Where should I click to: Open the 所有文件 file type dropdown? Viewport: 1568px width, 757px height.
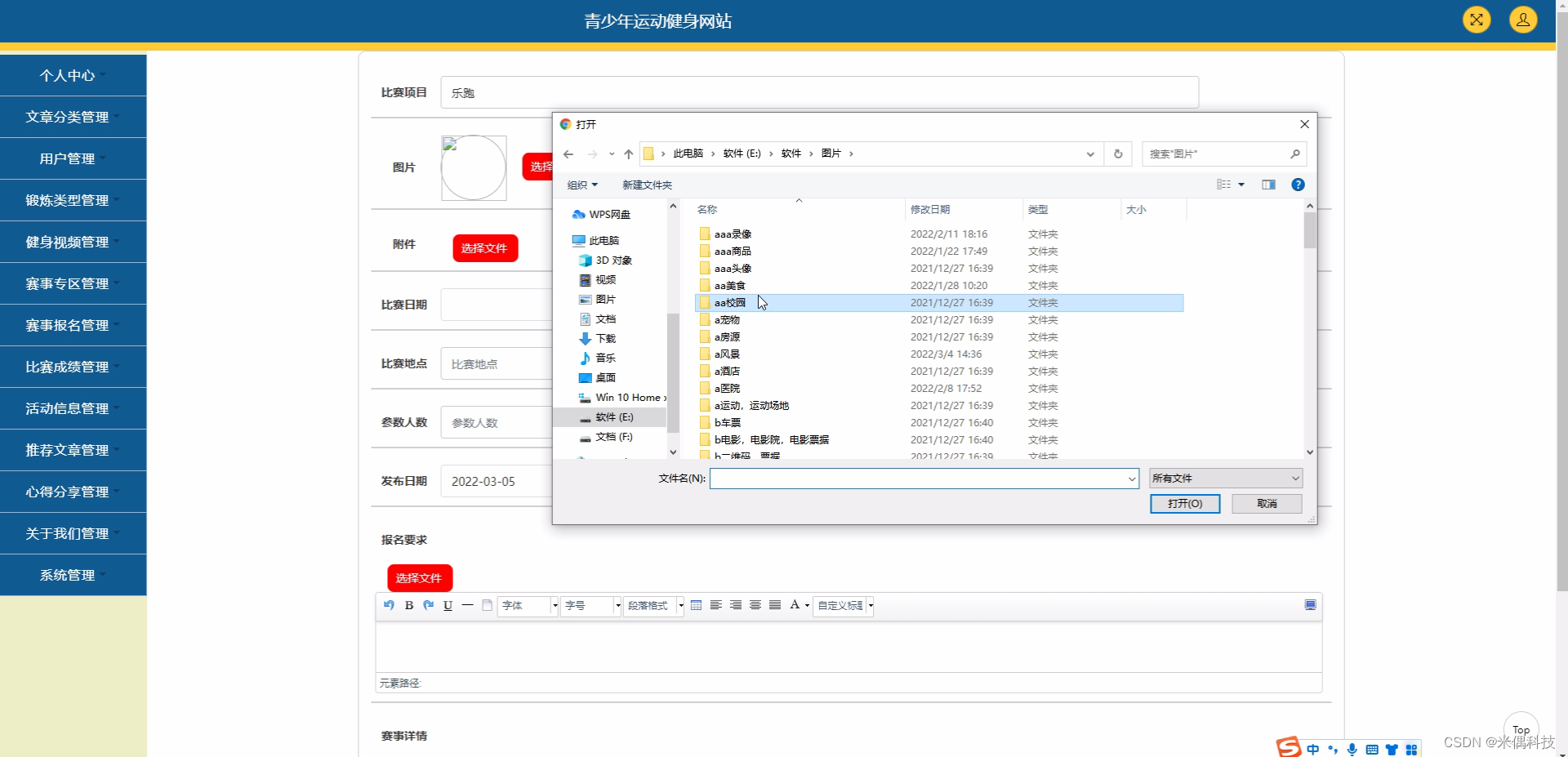(1225, 479)
